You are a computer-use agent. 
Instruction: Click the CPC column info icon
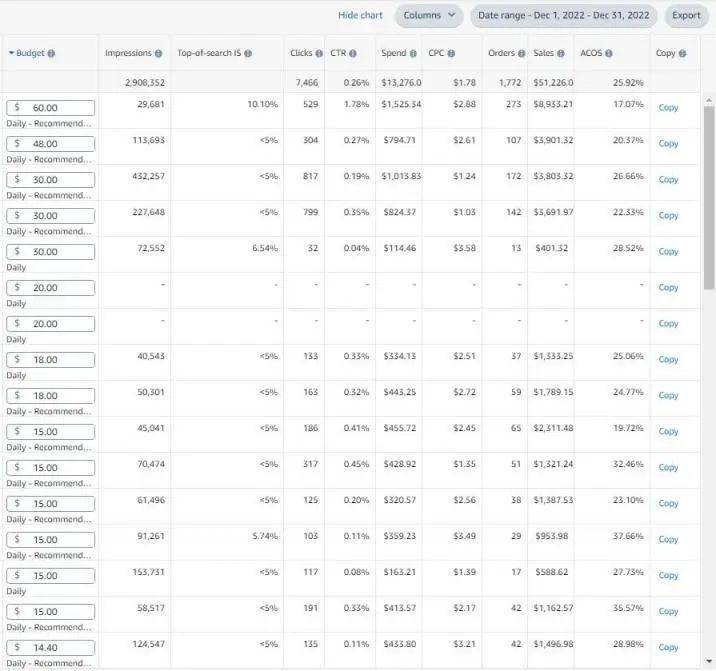click(451, 53)
